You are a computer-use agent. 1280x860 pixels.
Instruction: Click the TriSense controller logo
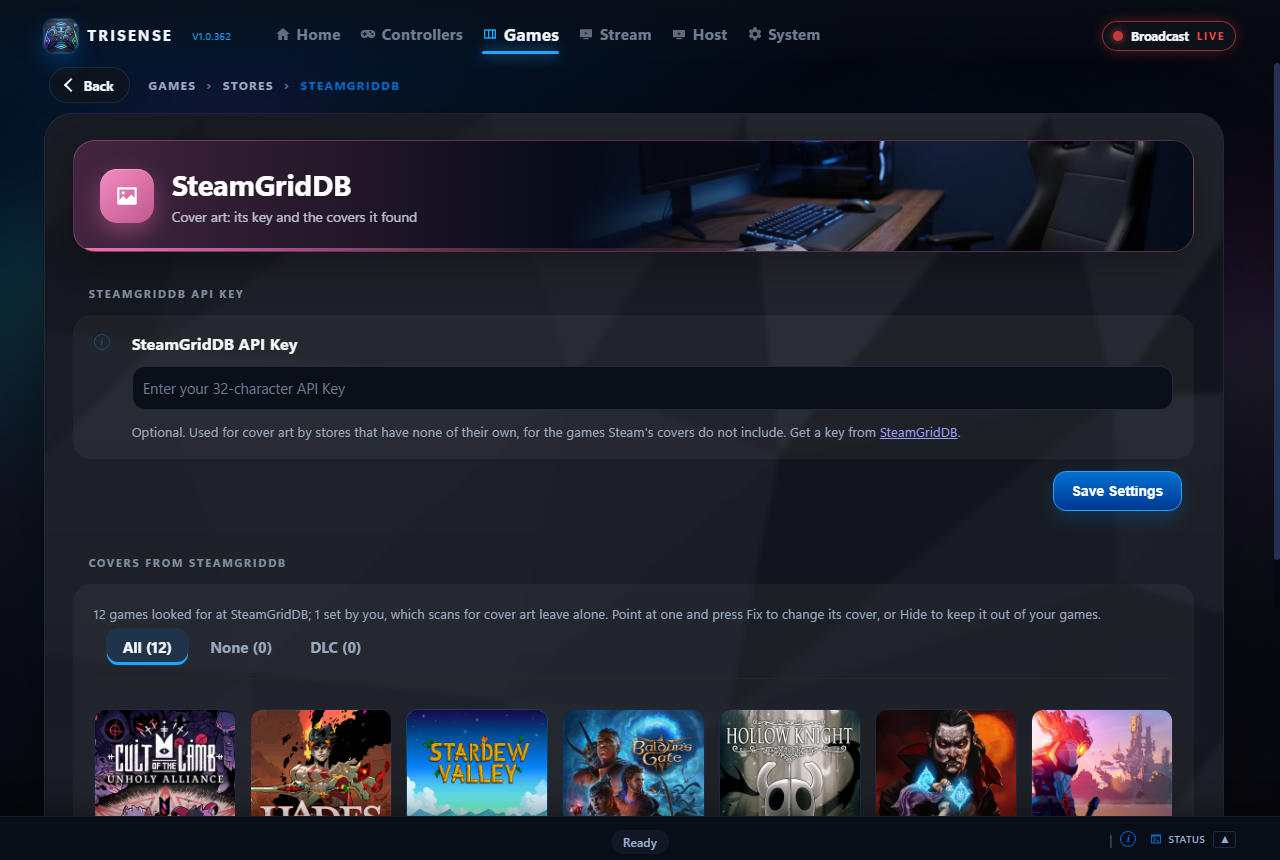pyautogui.click(x=61, y=36)
